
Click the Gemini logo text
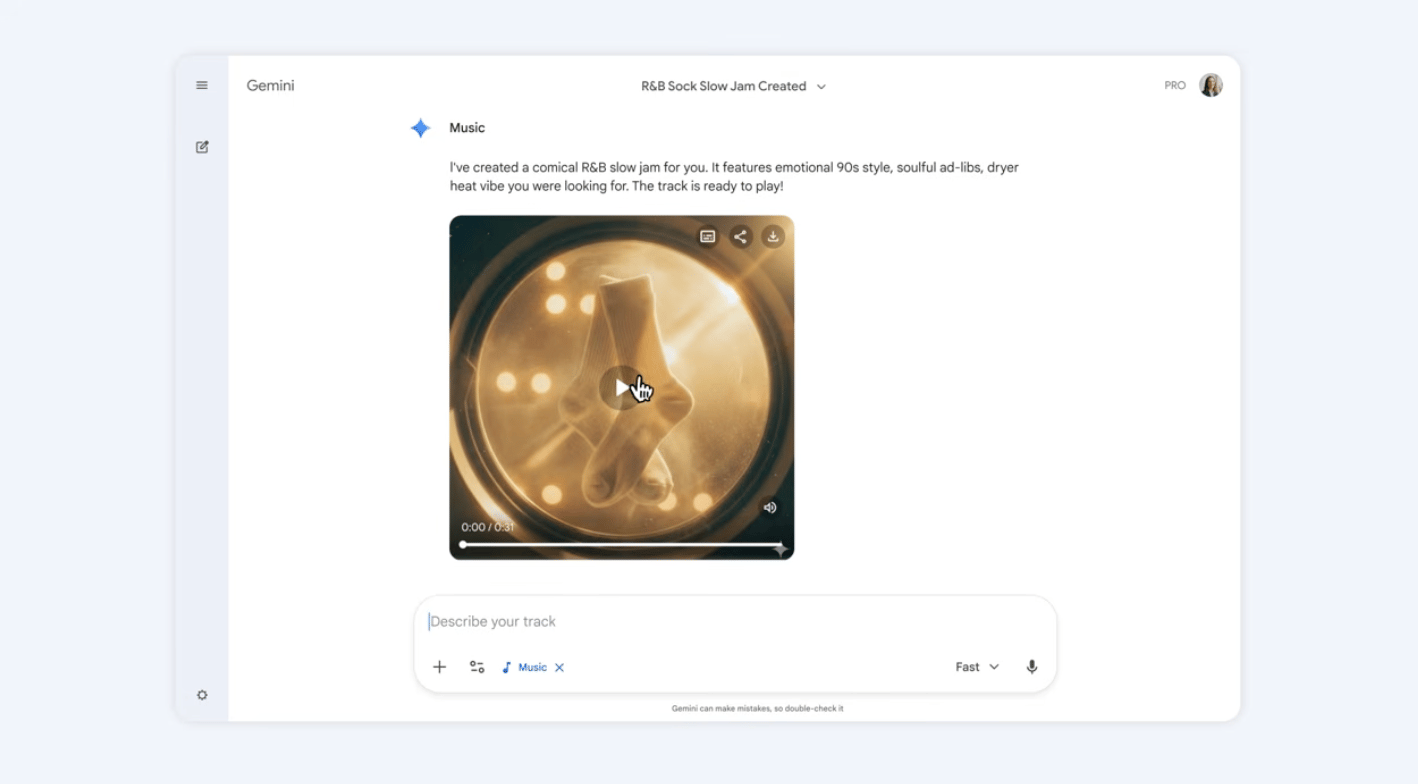coord(270,86)
